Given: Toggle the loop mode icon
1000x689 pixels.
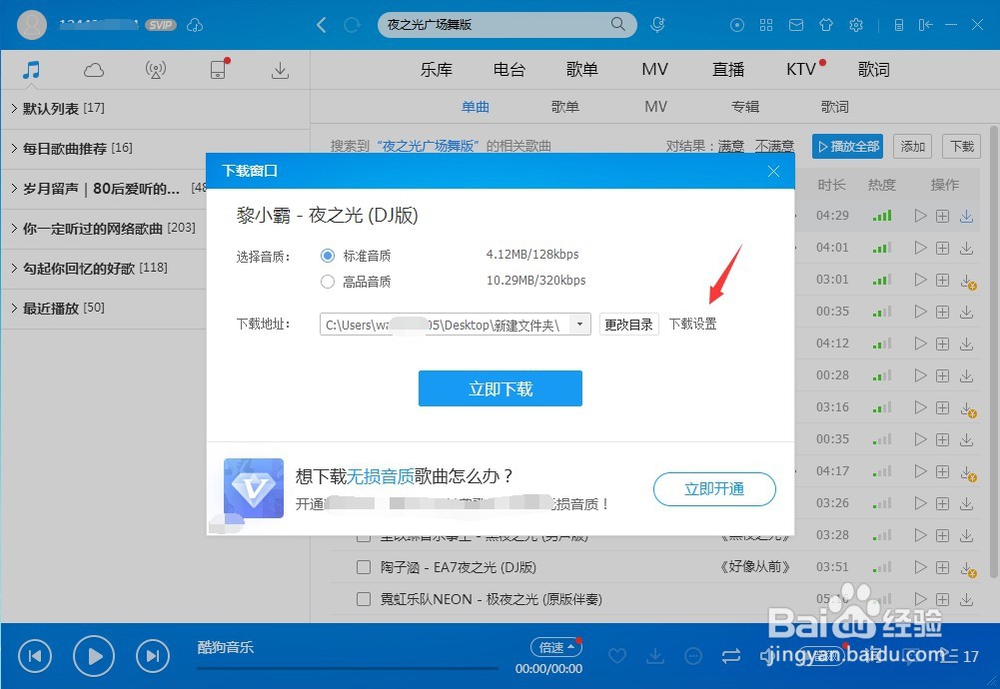Looking at the screenshot, I should (731, 656).
